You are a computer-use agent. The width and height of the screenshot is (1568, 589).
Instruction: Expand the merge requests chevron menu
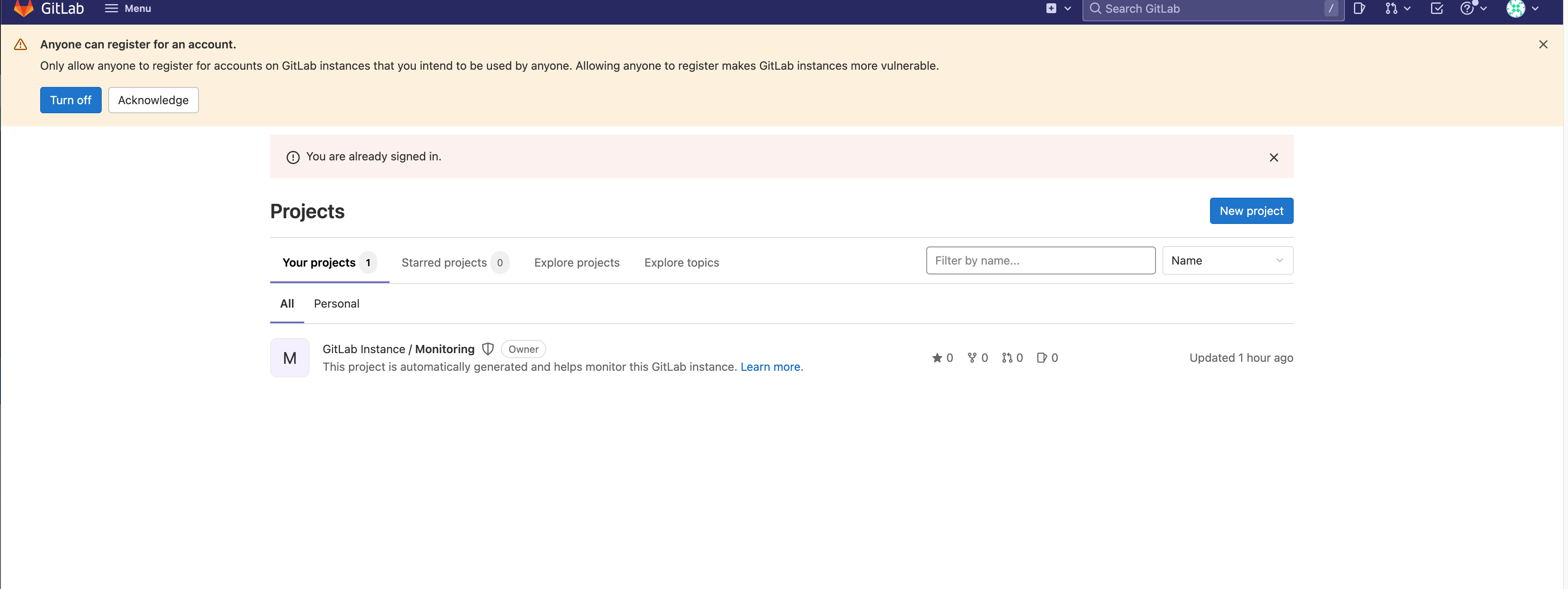(x=1408, y=9)
